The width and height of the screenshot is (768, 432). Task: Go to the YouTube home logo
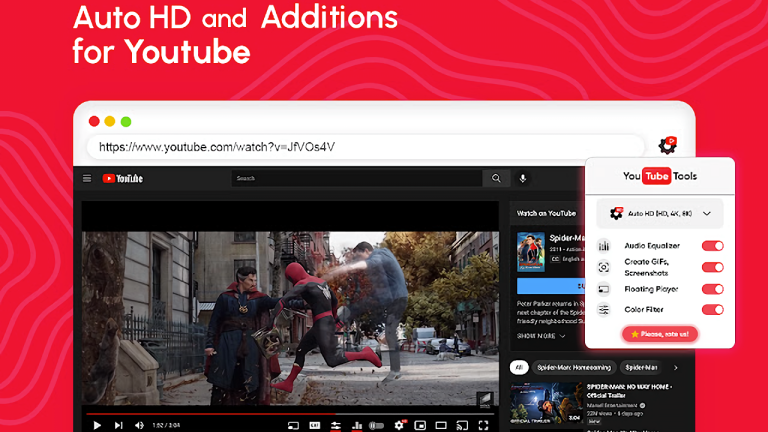122,178
